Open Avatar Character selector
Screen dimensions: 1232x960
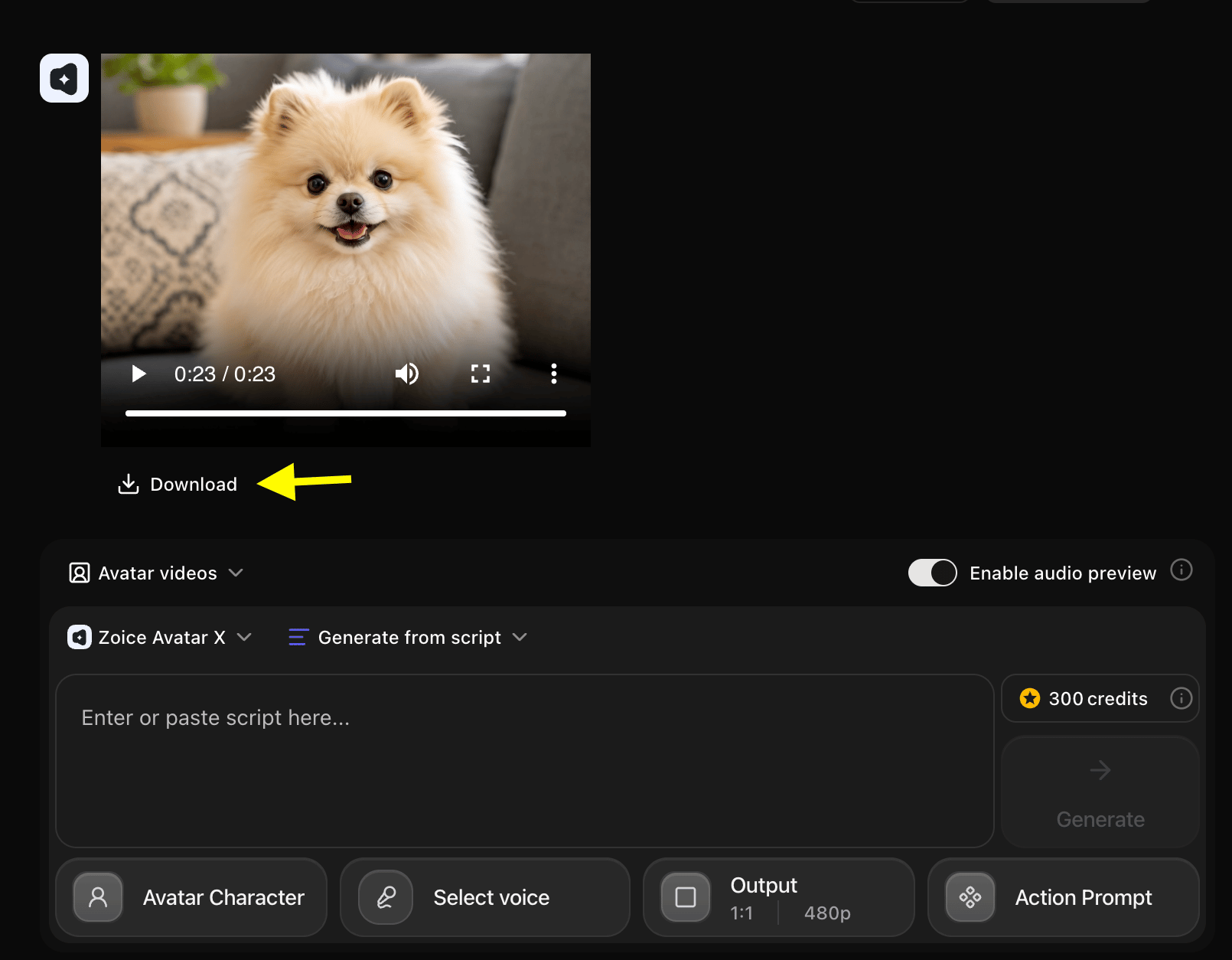(x=191, y=897)
